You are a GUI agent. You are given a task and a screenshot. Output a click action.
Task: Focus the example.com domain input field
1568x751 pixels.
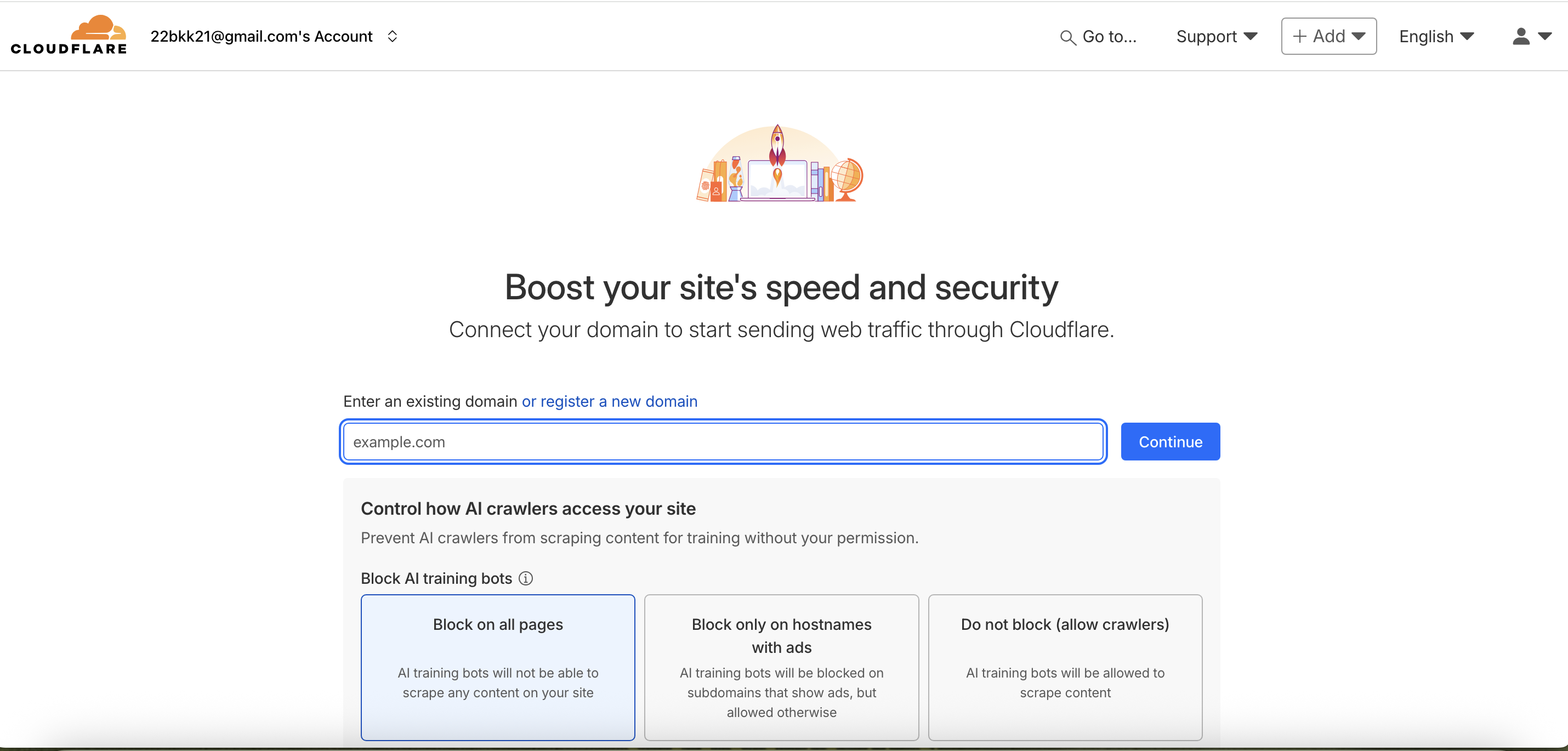[x=723, y=442]
